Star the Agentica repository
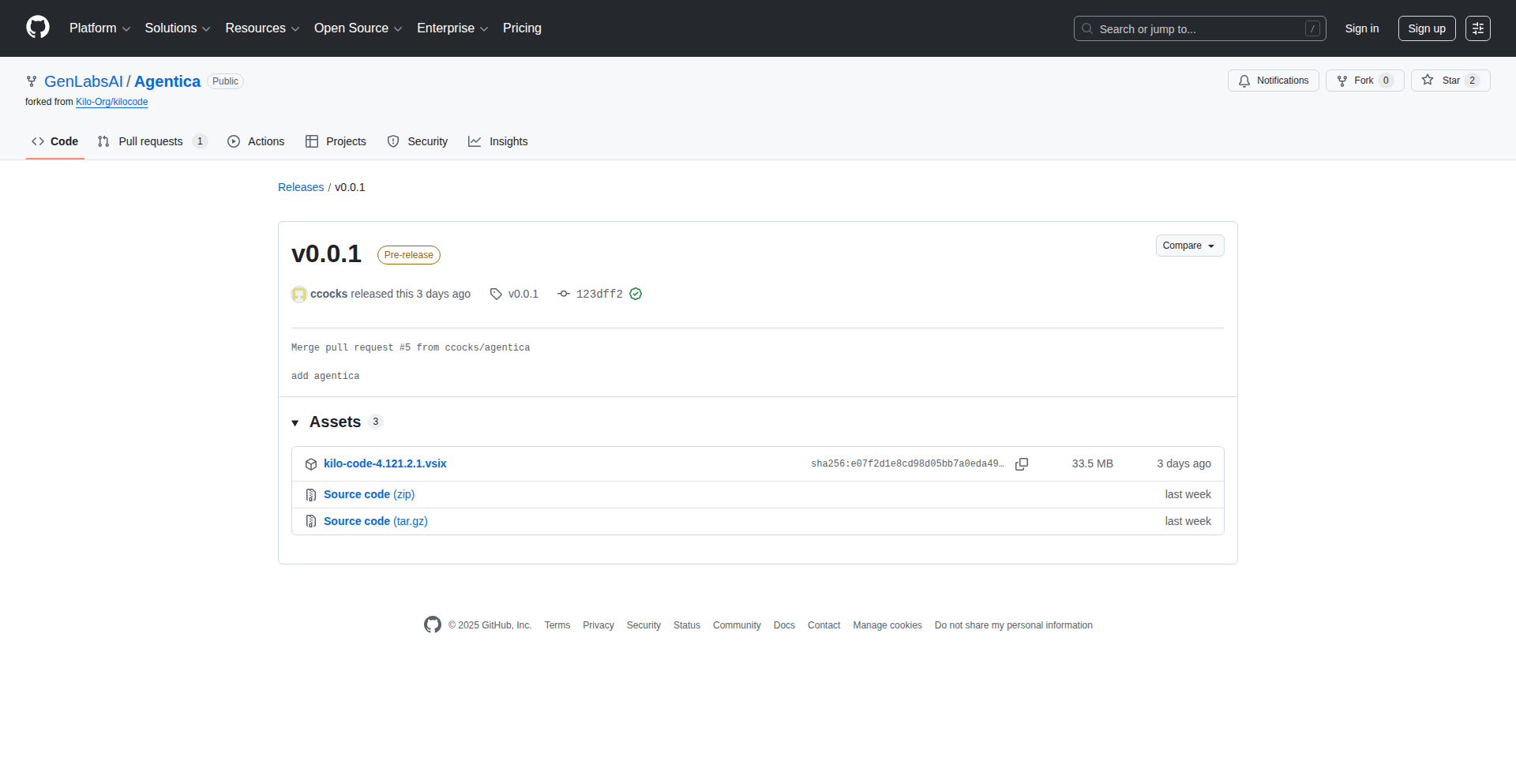 click(1450, 81)
